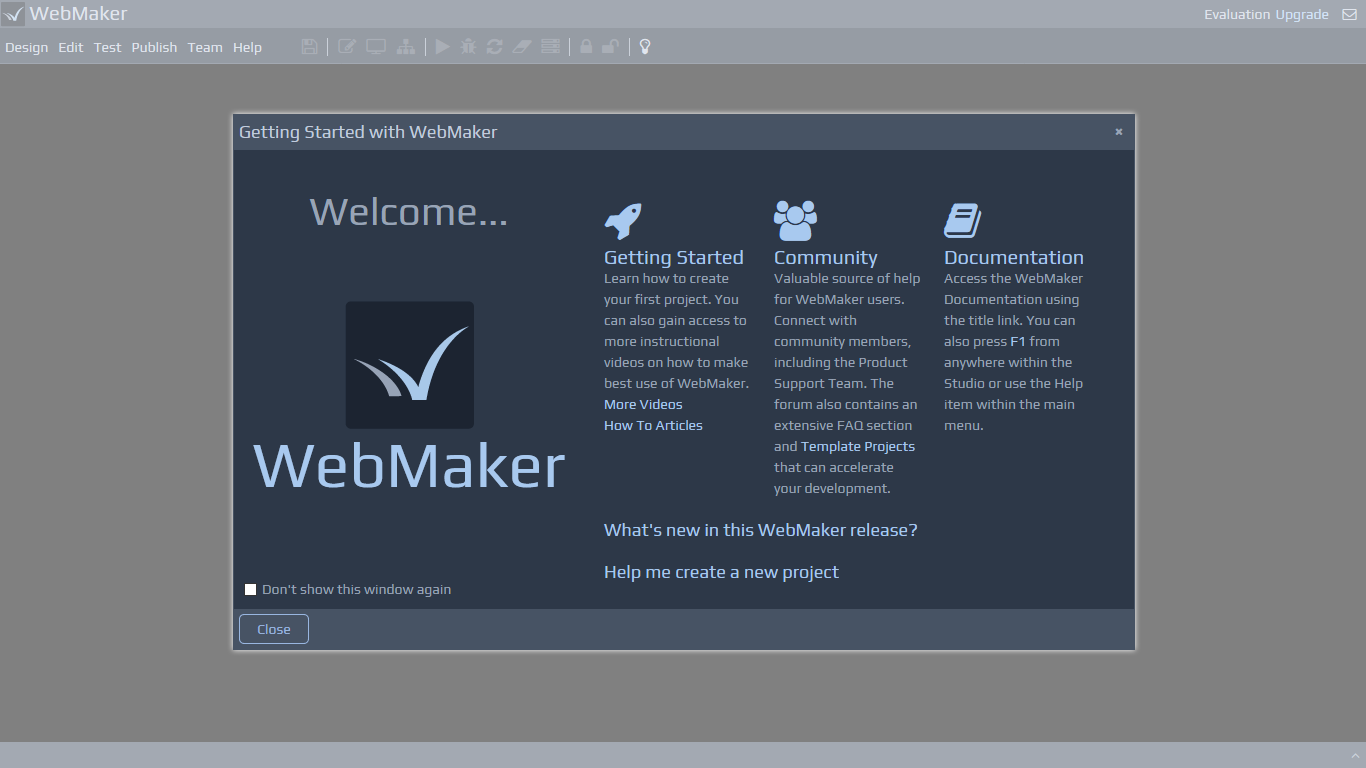
Task: Check Don't show this window again
Action: [251, 589]
